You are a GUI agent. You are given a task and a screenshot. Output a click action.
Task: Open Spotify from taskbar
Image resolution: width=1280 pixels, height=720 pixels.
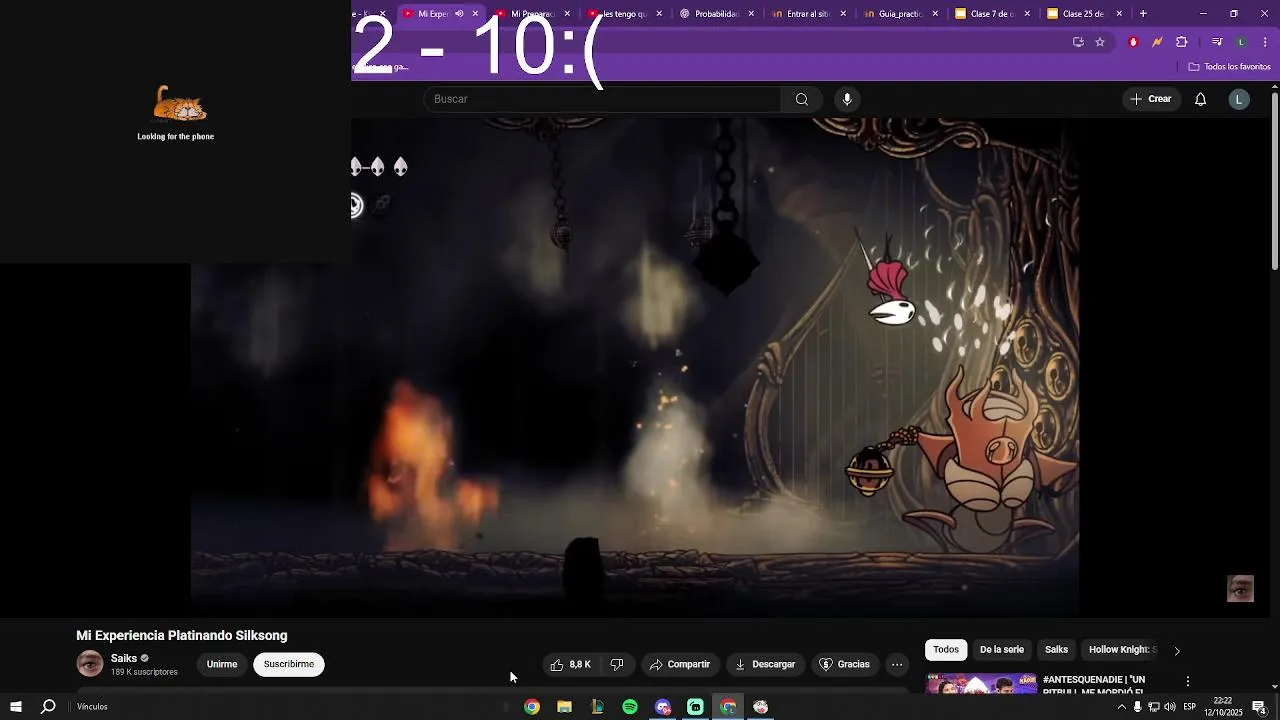(630, 707)
